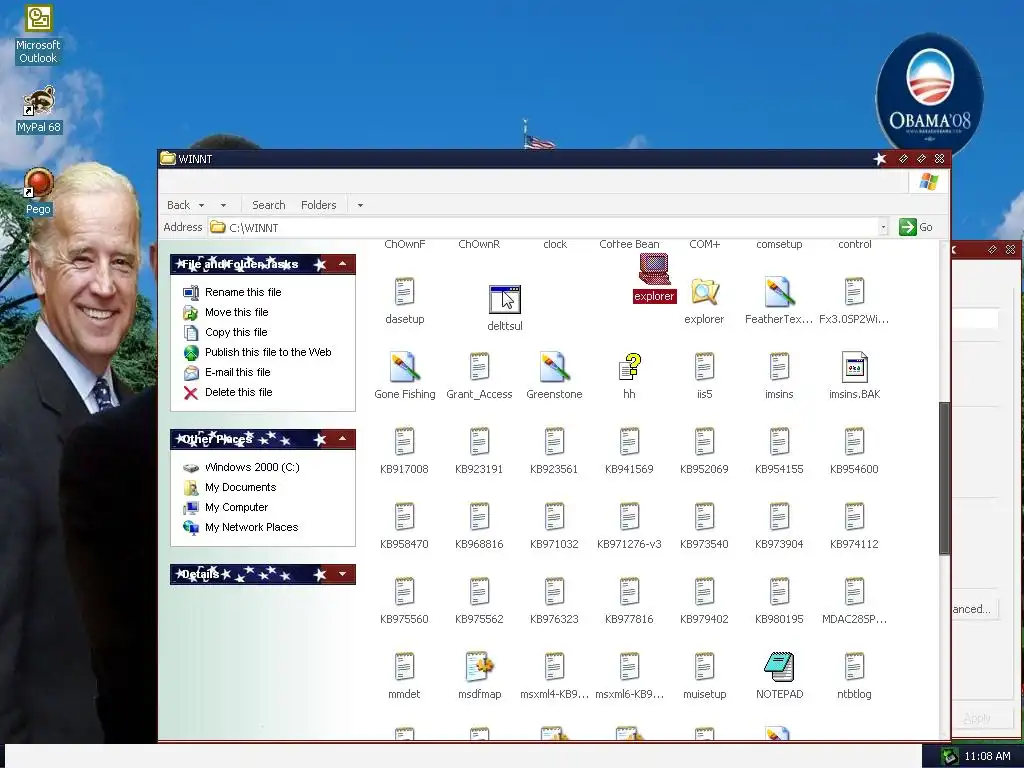
Task: Click Move this file
Action: coord(236,312)
